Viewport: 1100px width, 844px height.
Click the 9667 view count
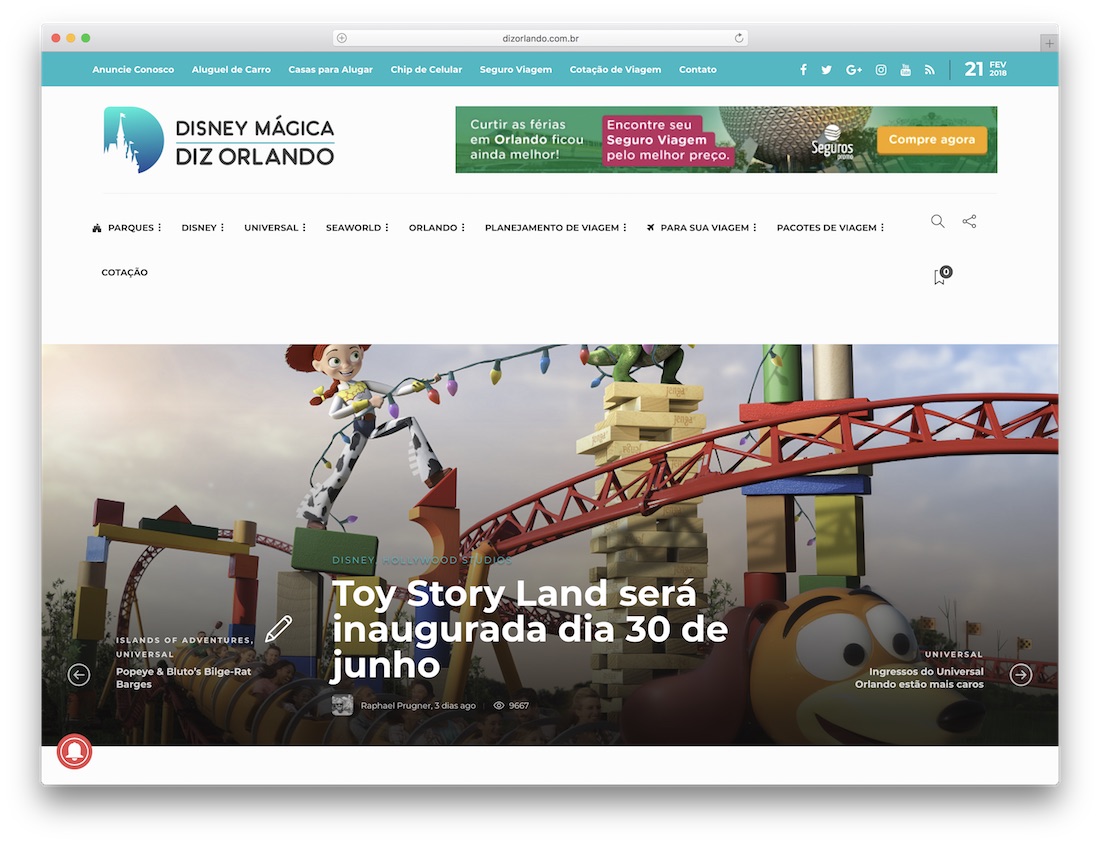[x=511, y=706]
